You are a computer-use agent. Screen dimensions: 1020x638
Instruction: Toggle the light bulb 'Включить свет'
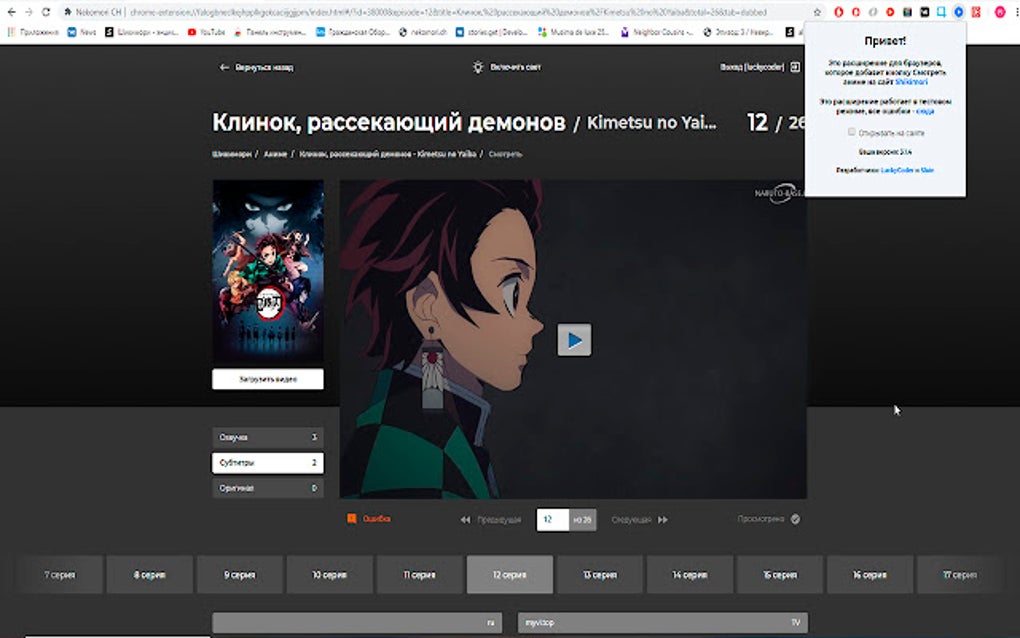click(478, 67)
